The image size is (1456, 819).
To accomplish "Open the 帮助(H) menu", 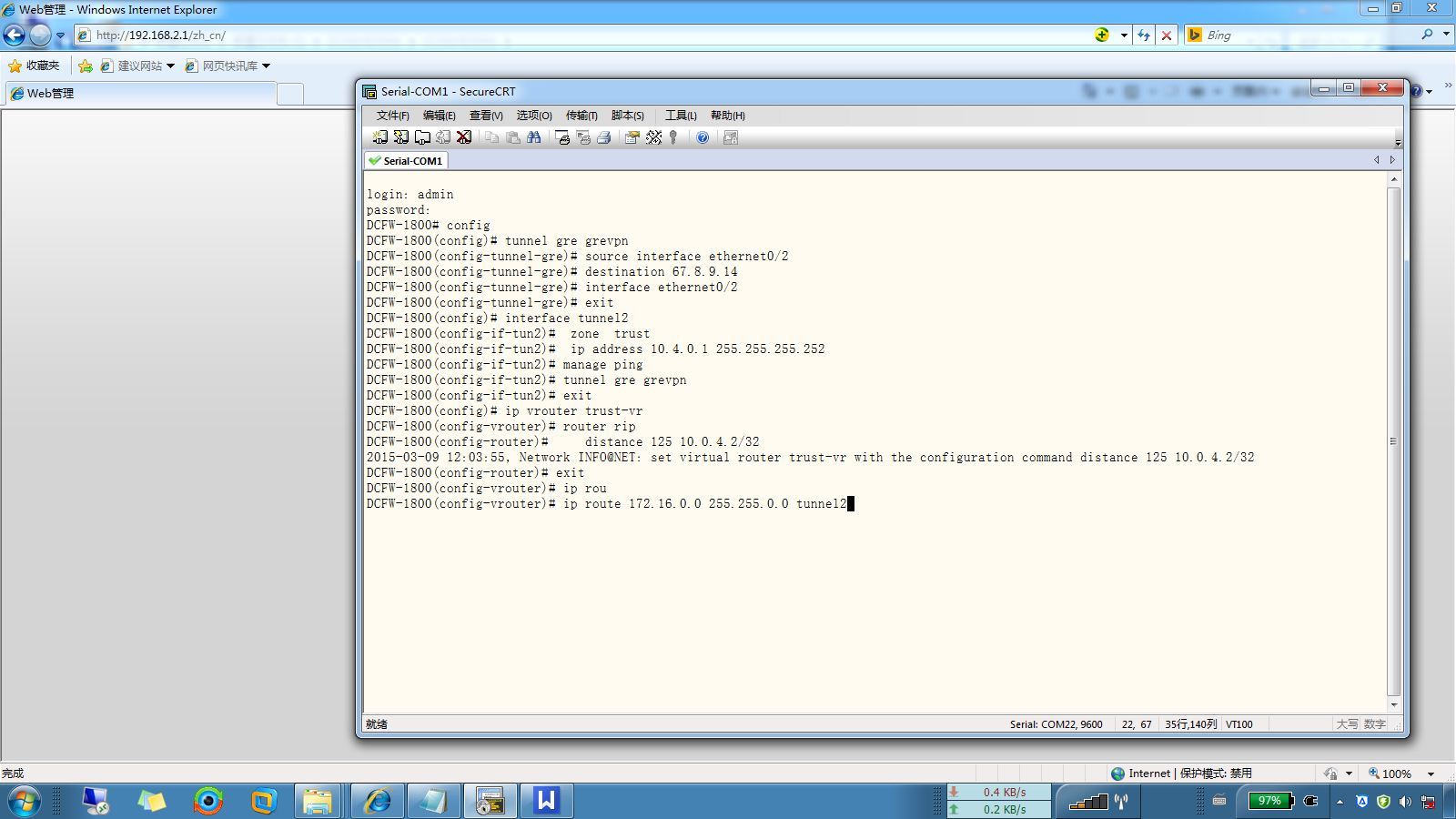I will coord(727,116).
